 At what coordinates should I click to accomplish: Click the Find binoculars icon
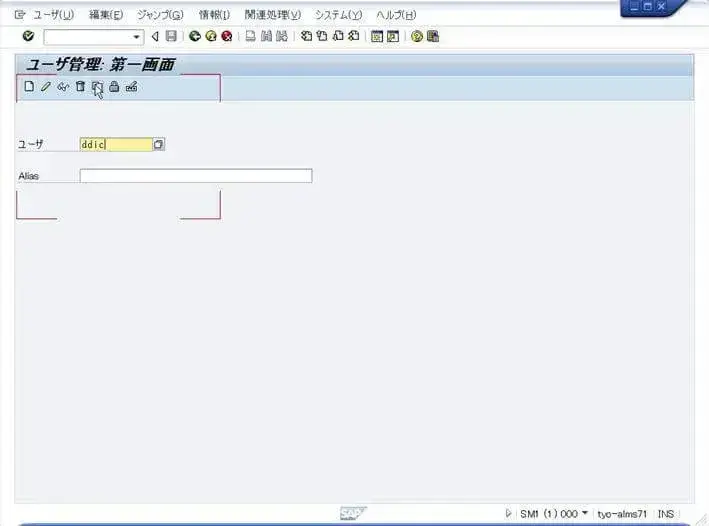tap(266, 36)
